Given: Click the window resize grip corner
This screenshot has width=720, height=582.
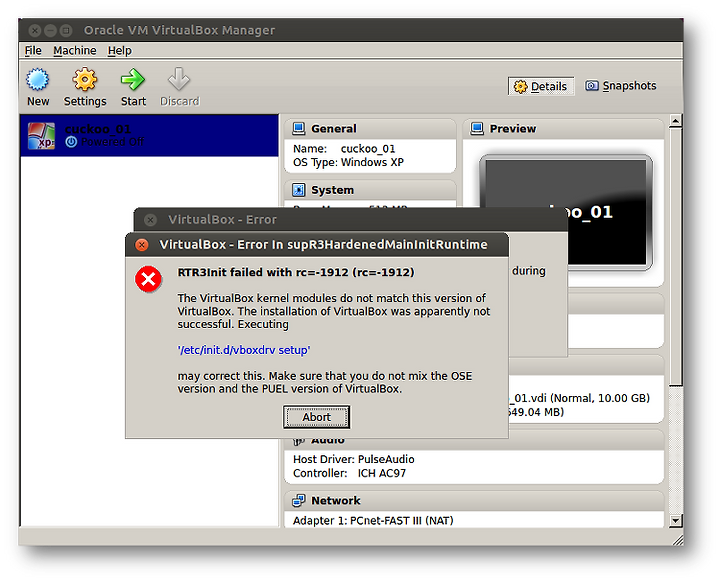Looking at the screenshot, I should point(677,540).
